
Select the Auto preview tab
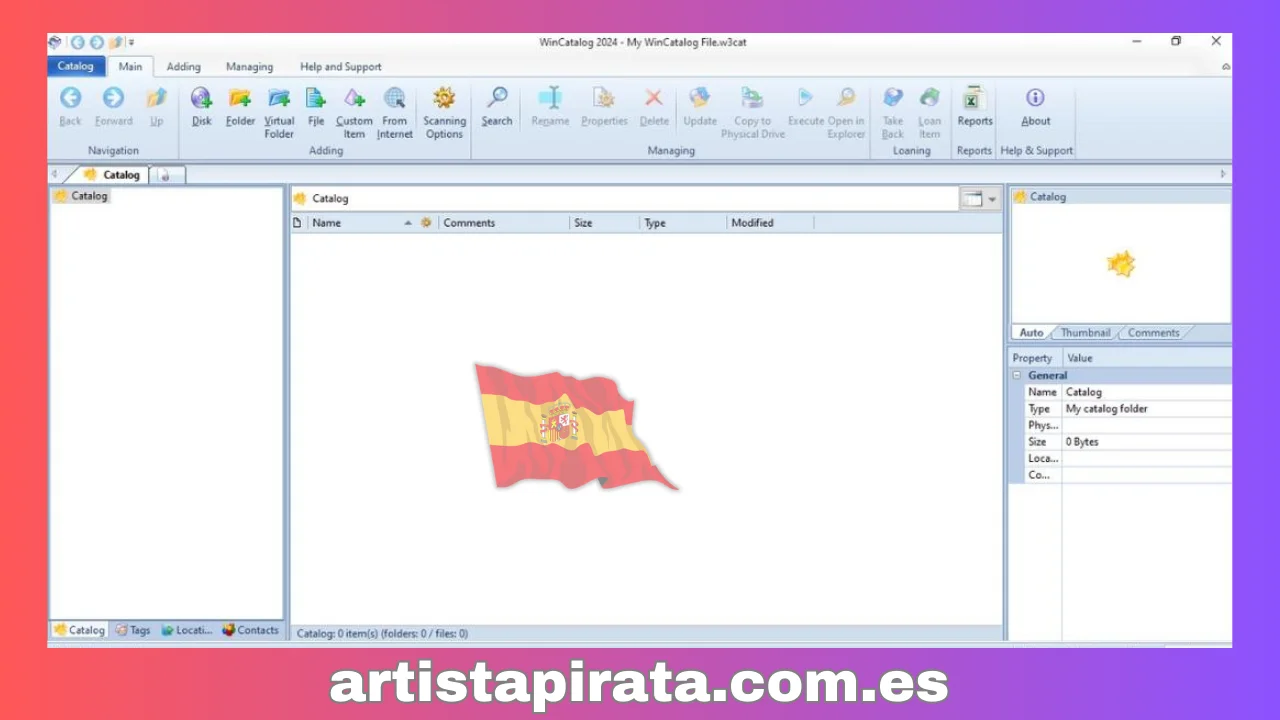click(x=1031, y=333)
